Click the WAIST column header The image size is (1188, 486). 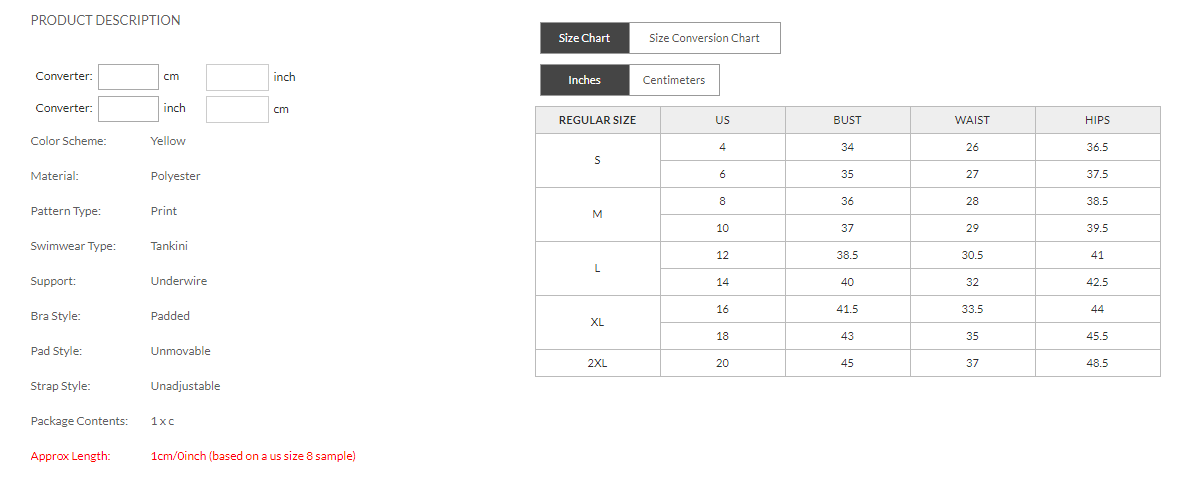972,120
